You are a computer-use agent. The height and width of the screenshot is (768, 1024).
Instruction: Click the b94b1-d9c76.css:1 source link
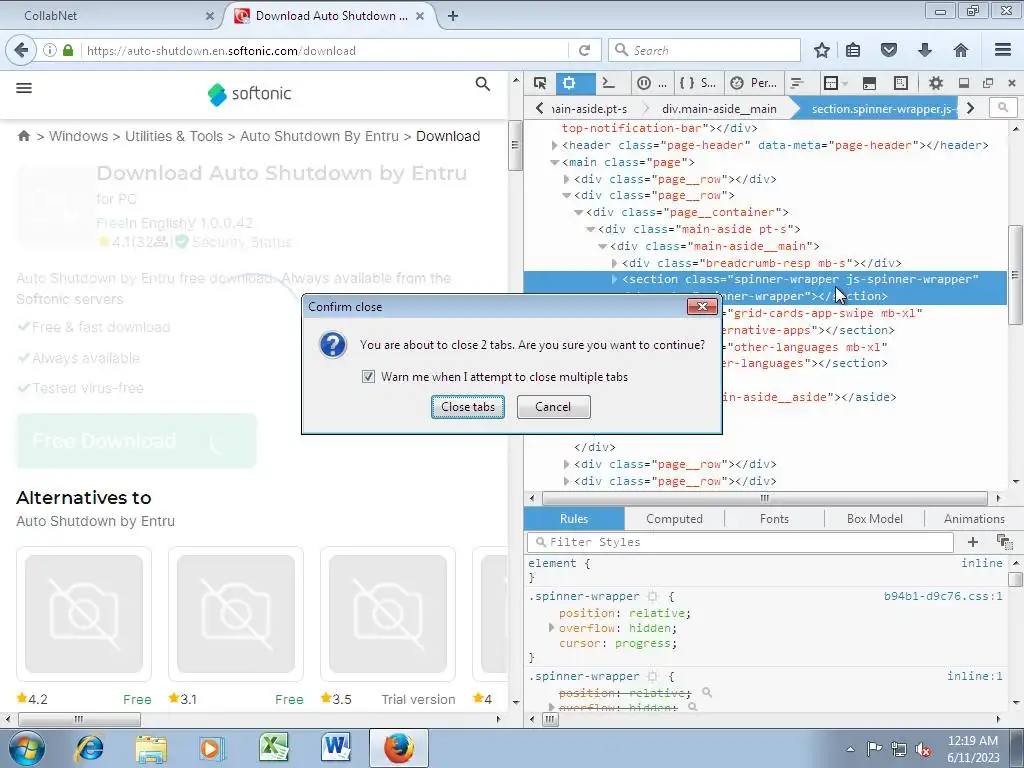tap(943, 596)
